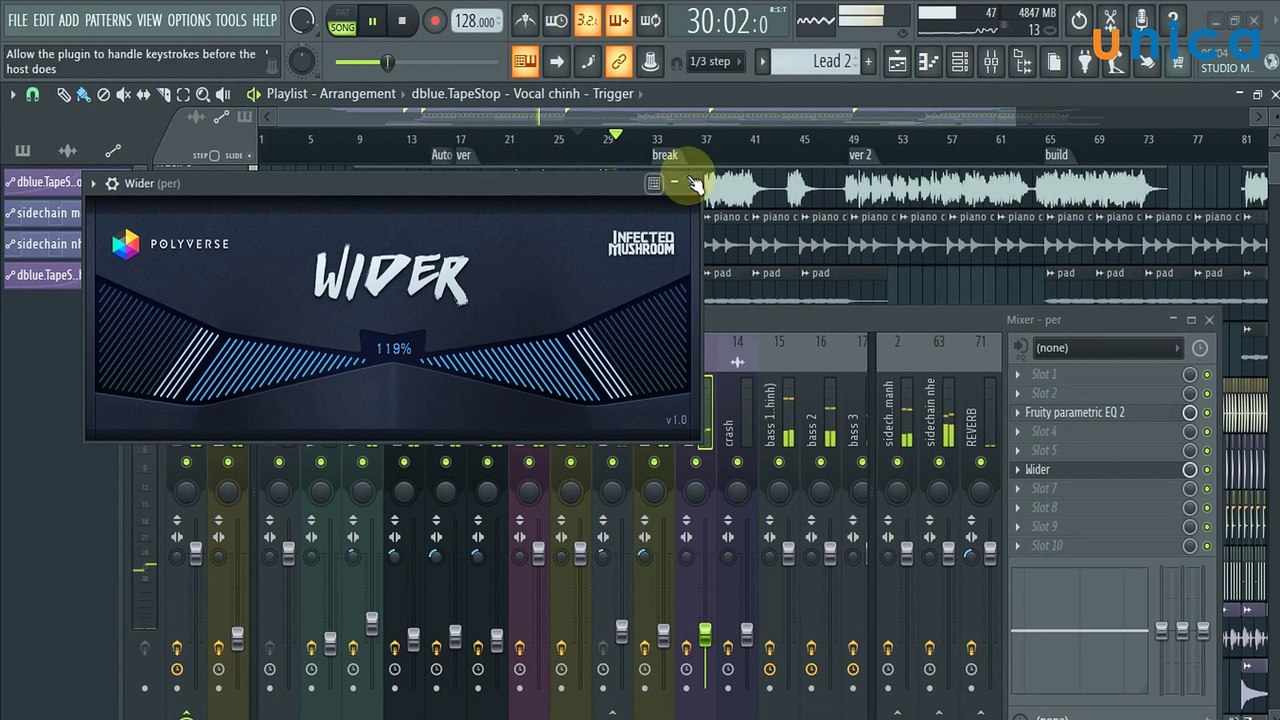1280x720 pixels.
Task: Open the Wider plugin gear settings
Action: pos(112,183)
